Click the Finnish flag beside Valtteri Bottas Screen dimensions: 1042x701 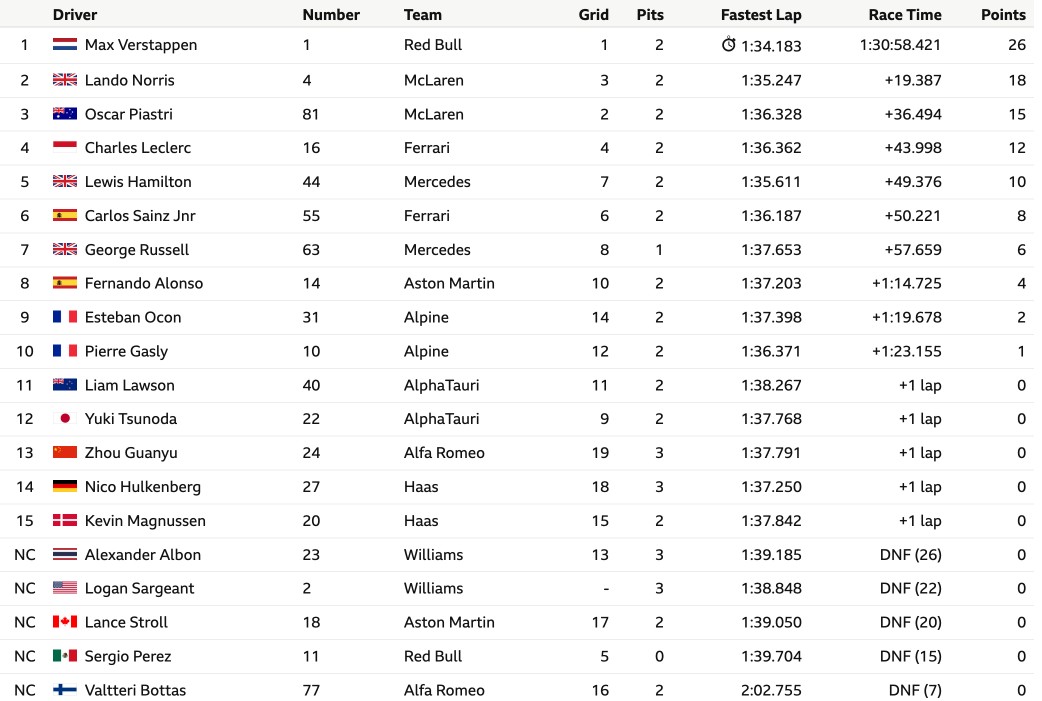[64, 690]
